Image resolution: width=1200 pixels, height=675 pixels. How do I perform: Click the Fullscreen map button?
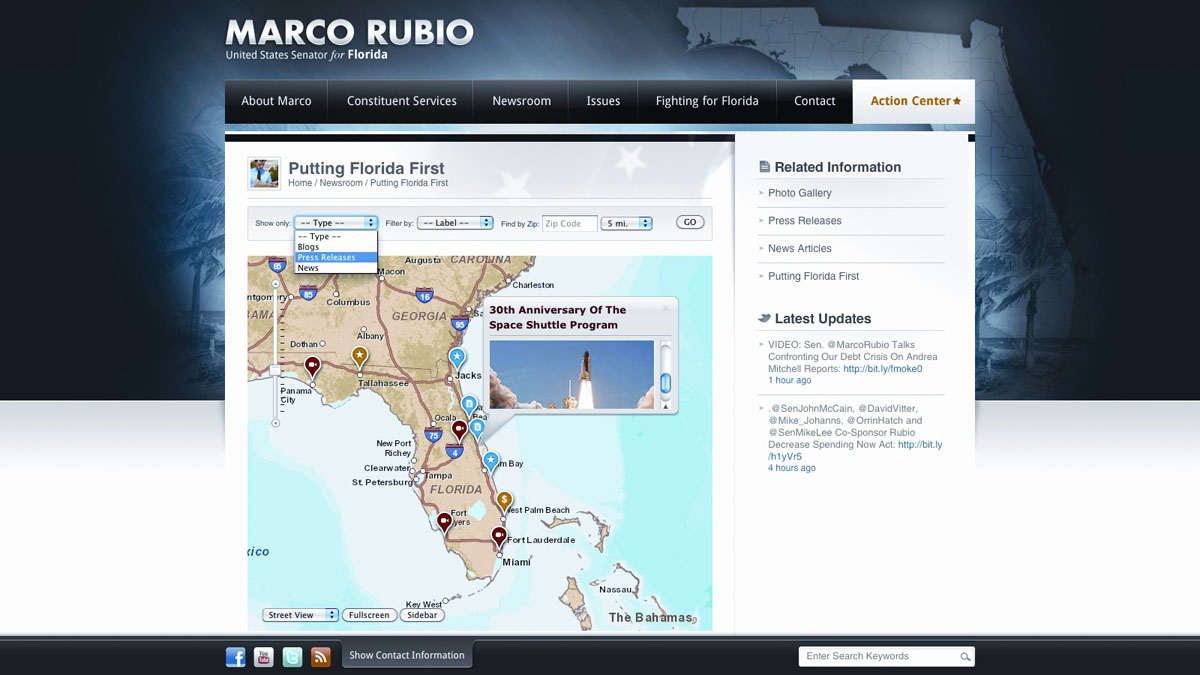point(369,615)
